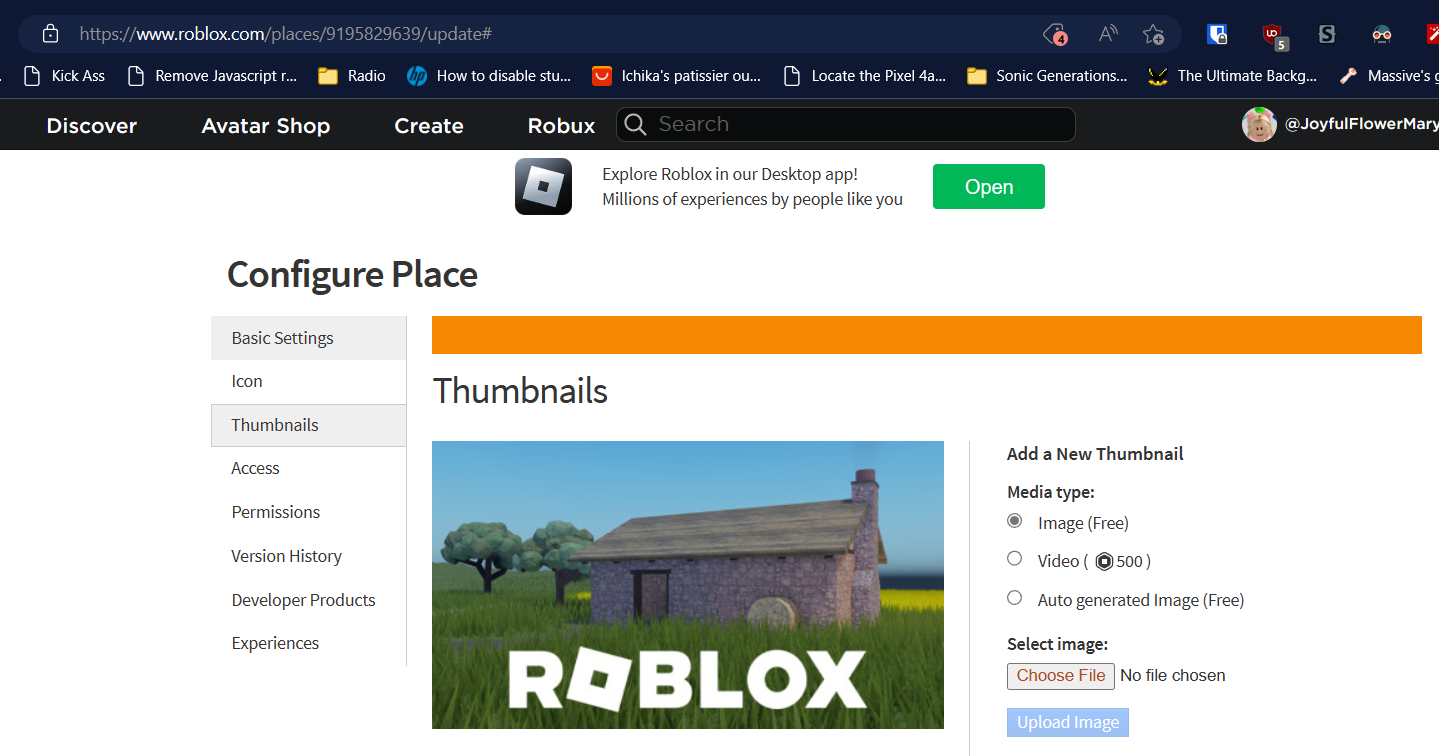
Task: Open the uBlock Origin extension icon
Action: tap(1273, 36)
